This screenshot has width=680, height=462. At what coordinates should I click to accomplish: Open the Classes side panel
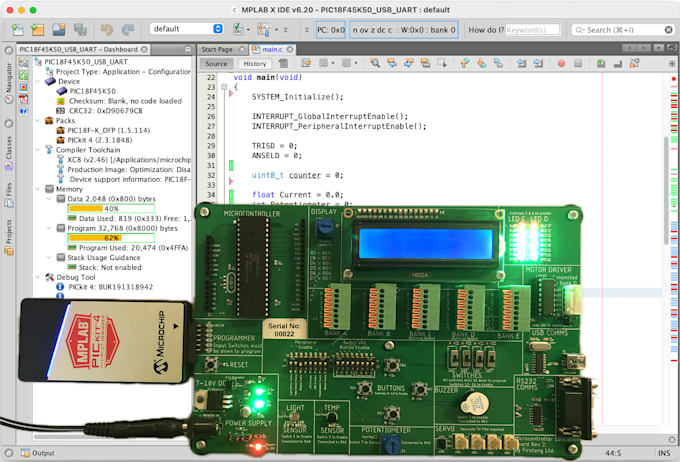9,153
